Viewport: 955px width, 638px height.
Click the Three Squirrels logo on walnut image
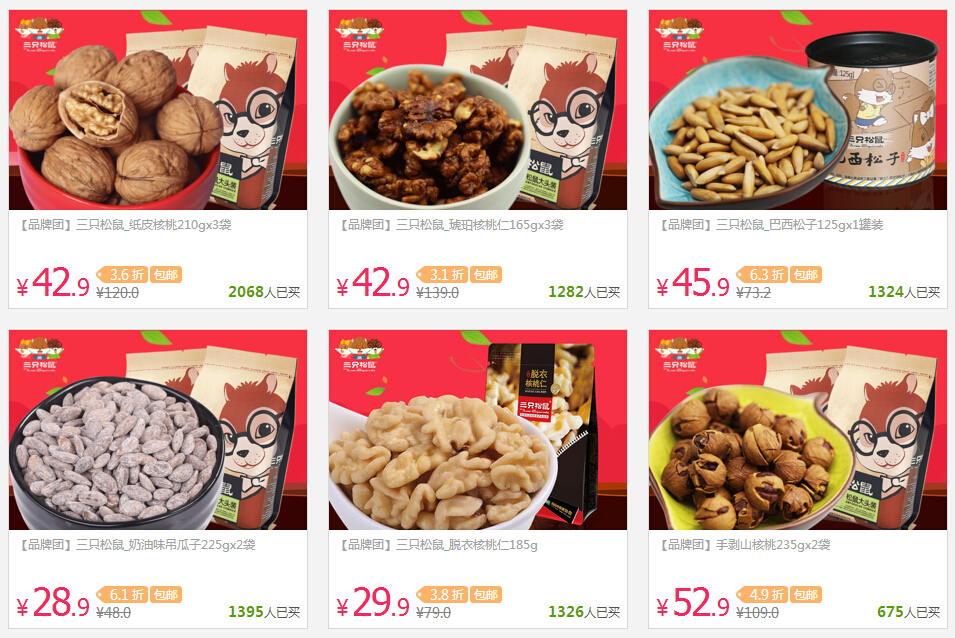pos(40,34)
